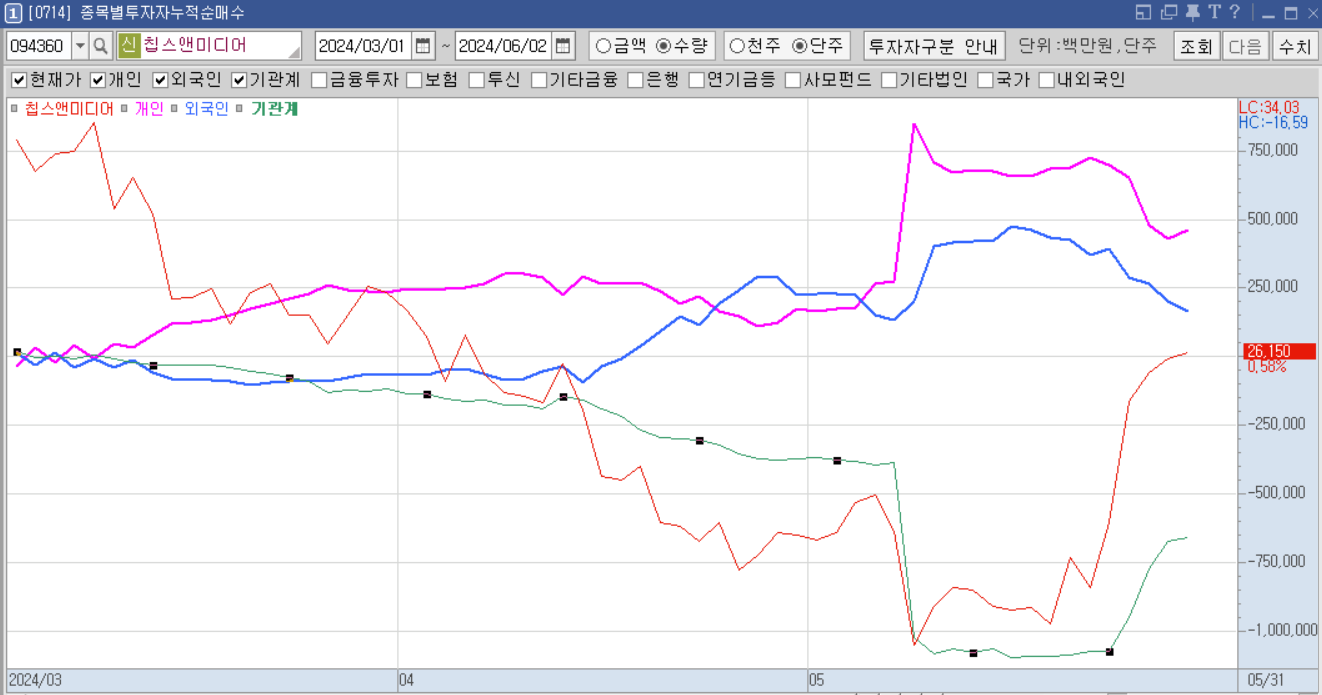Enable the 내외국인 checkbox
The width and height of the screenshot is (1322, 695).
pyautogui.click(x=1047, y=80)
